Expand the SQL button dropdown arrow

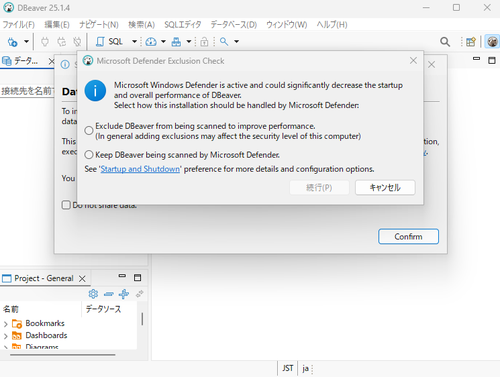pos(134,42)
